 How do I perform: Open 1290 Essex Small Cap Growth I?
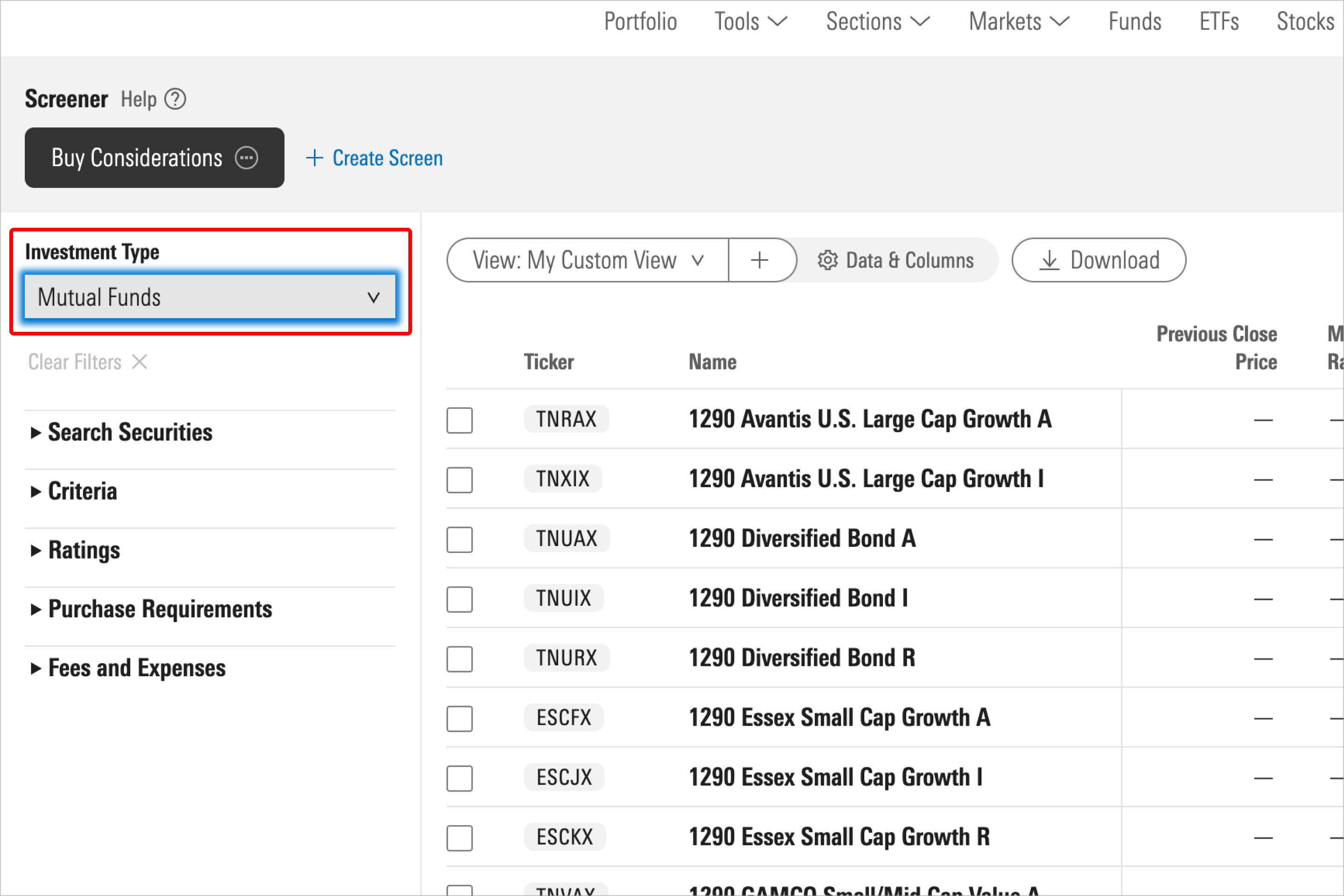click(835, 778)
